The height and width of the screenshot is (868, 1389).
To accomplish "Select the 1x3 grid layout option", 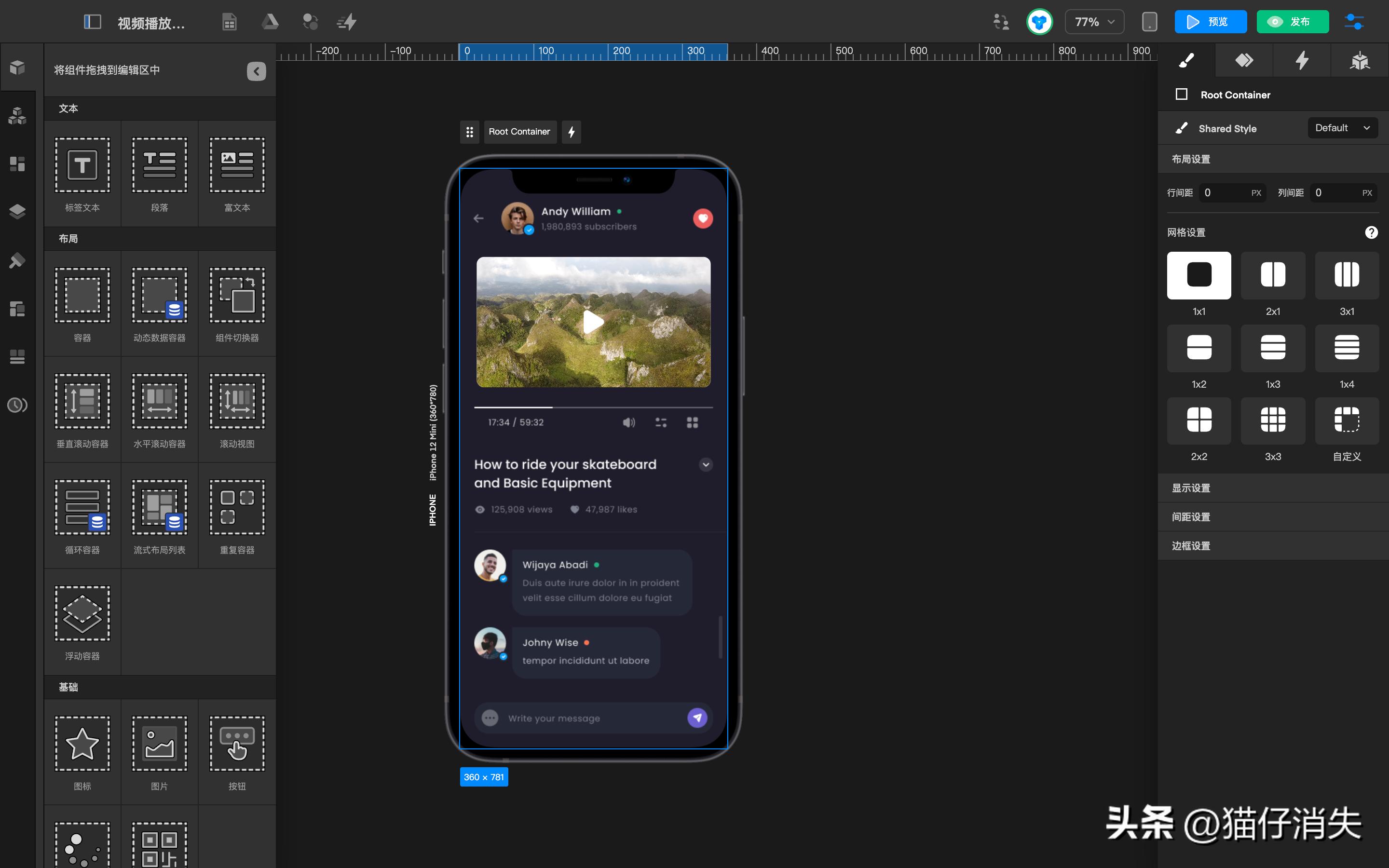I will [1272, 348].
